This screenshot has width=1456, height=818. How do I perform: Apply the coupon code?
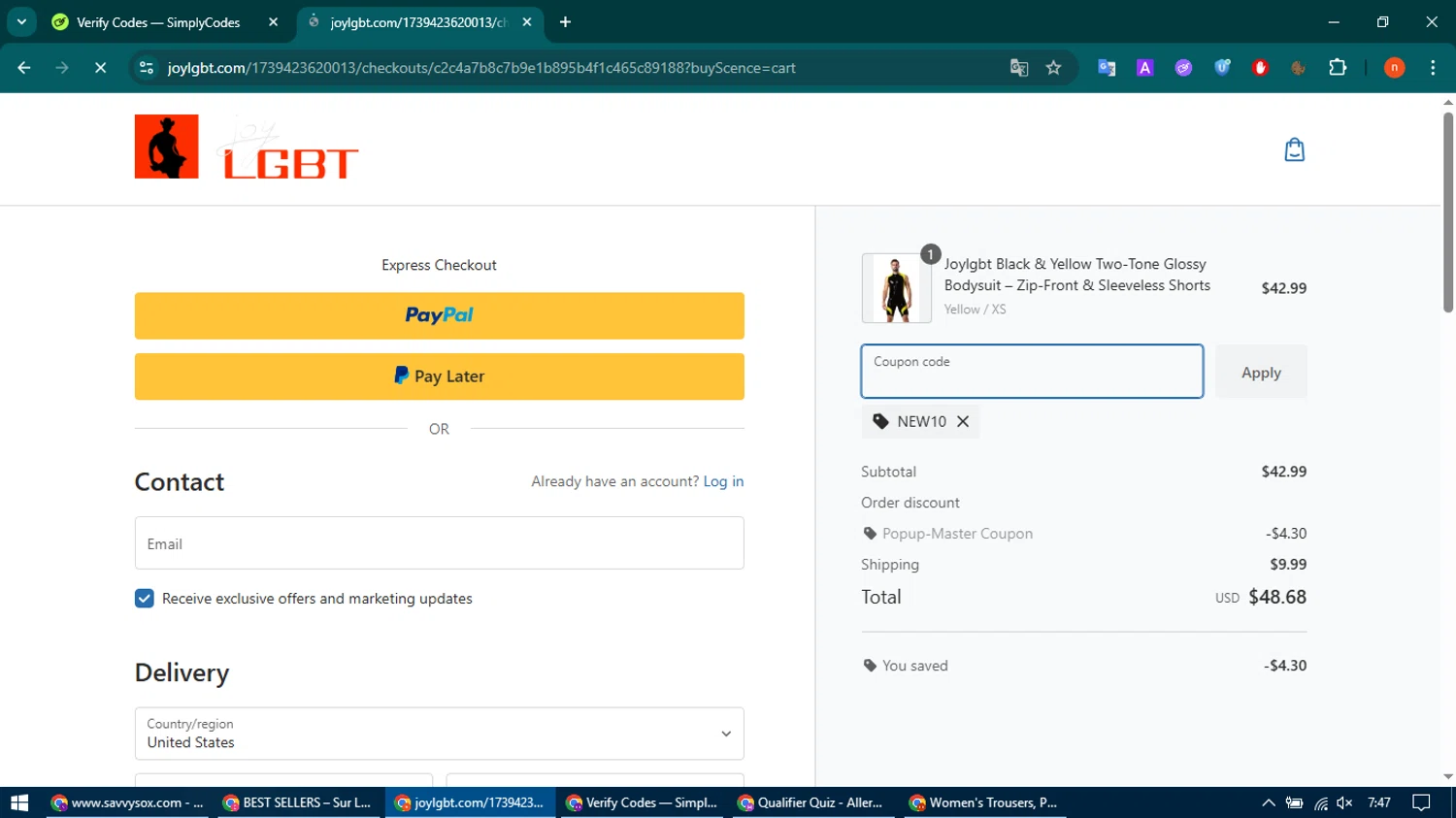click(1261, 373)
